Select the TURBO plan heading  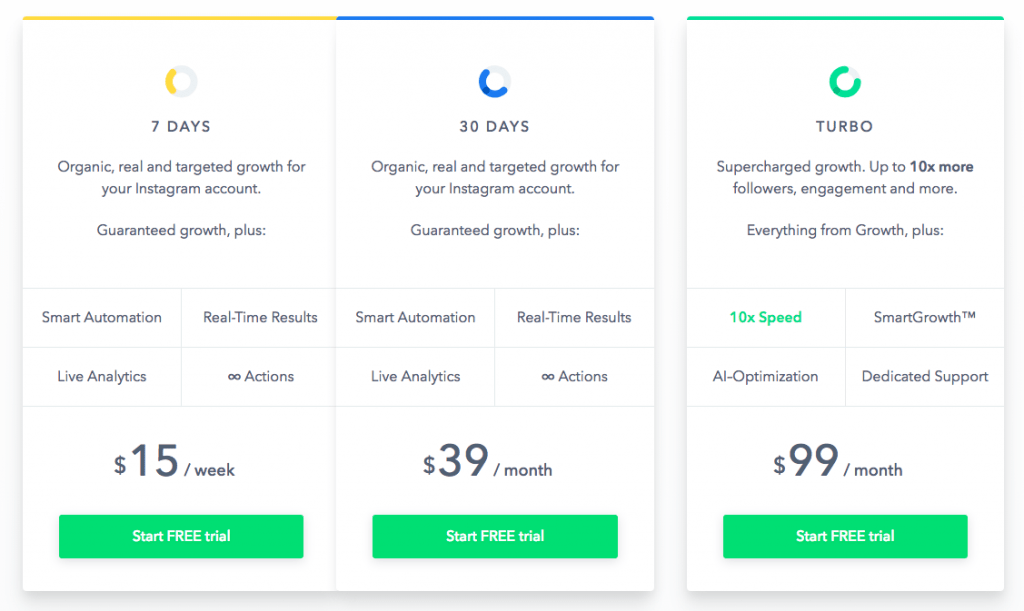844,127
